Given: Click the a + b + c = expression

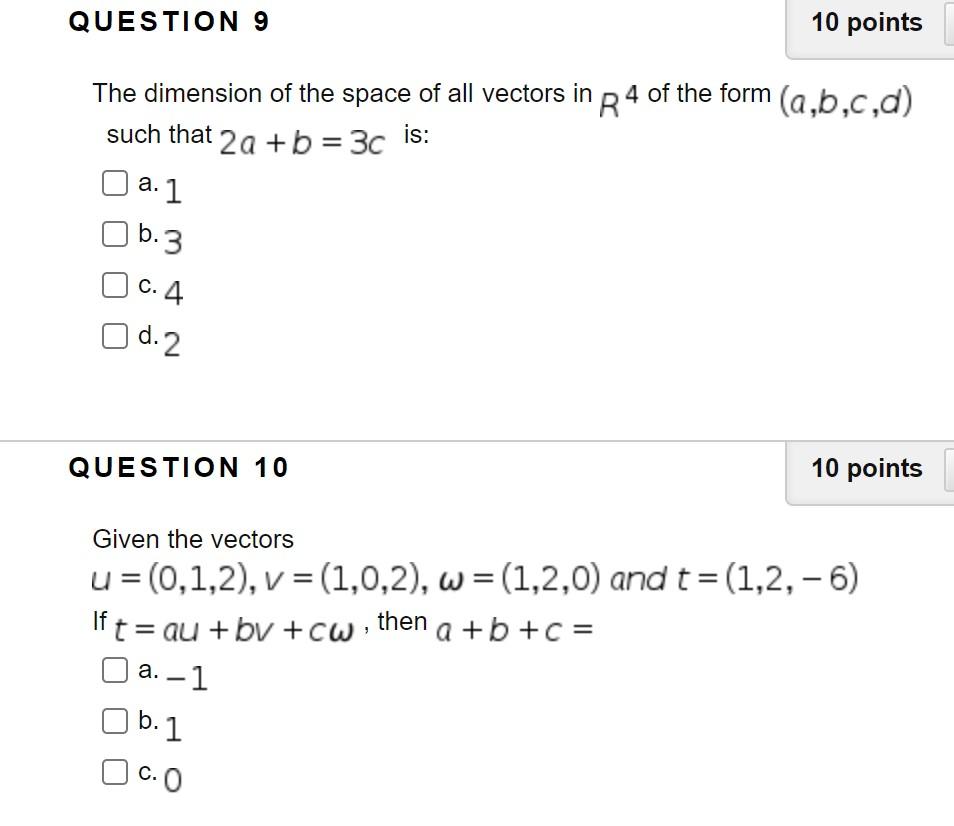Looking at the screenshot, I should tap(513, 632).
